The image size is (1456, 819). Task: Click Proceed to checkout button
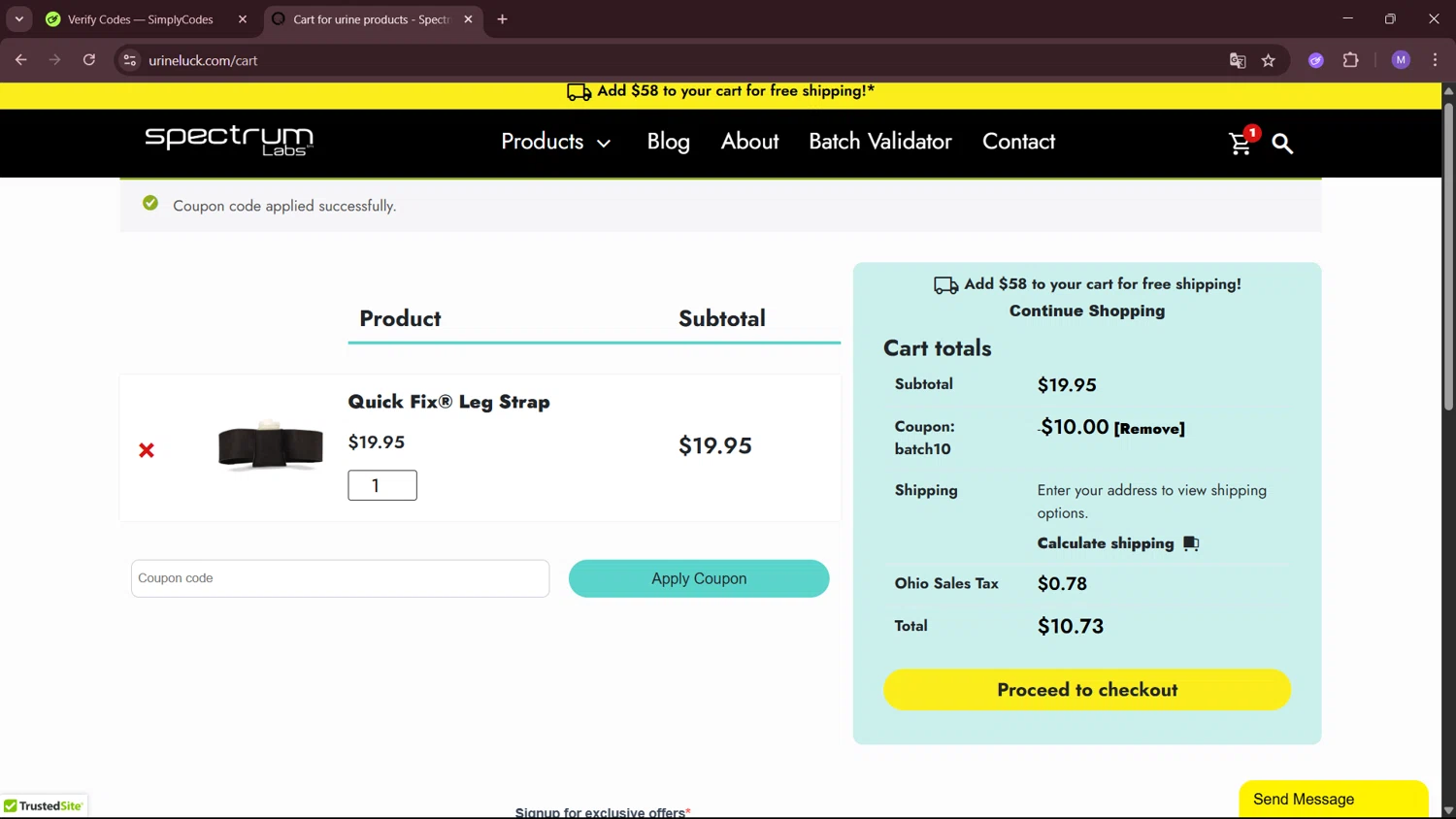1087,690
